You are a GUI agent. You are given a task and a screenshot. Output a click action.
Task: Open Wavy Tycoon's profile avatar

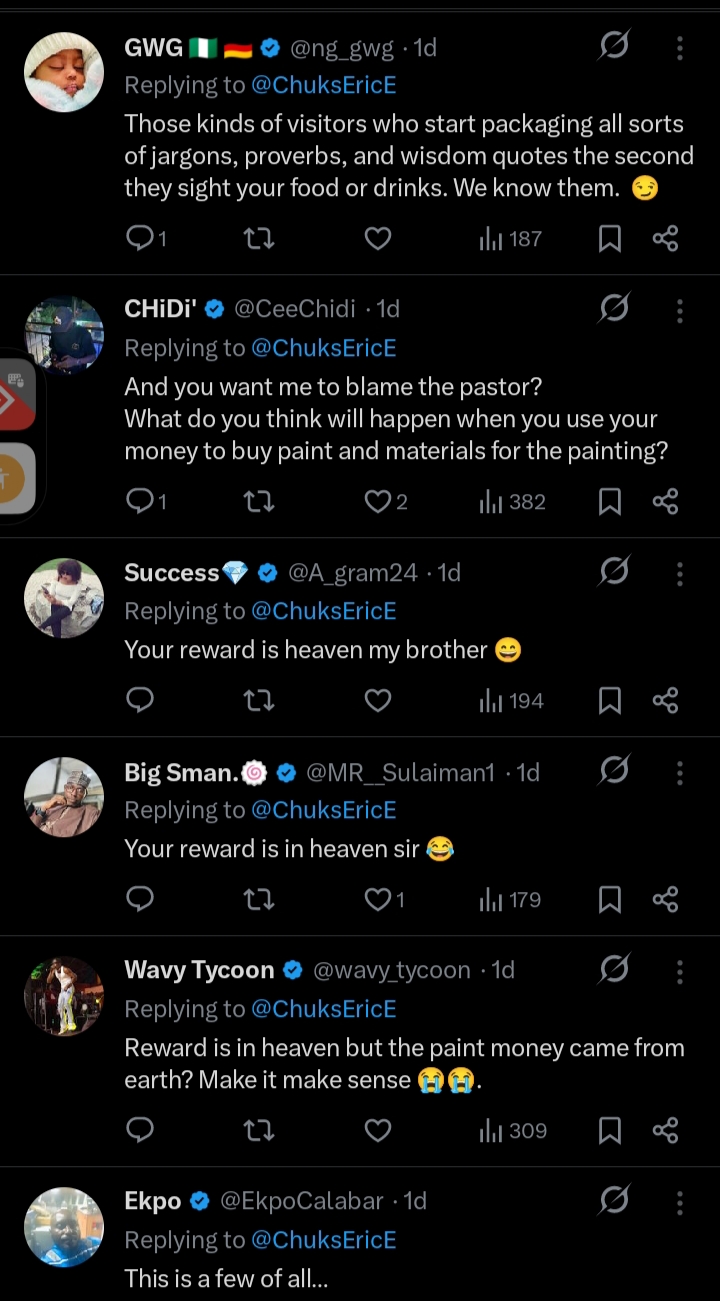pyautogui.click(x=64, y=996)
